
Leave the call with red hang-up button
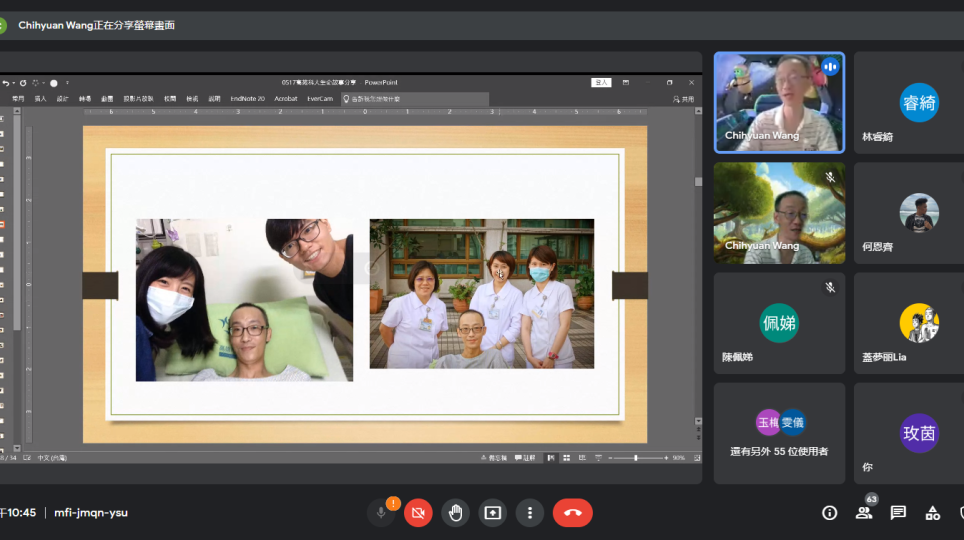coord(572,513)
